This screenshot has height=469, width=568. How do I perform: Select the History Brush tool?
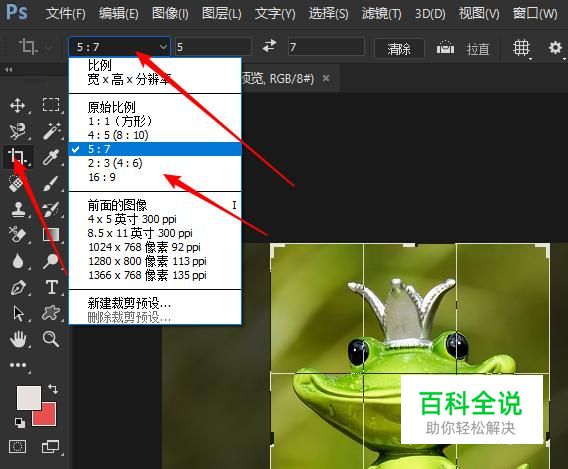[x=51, y=209]
